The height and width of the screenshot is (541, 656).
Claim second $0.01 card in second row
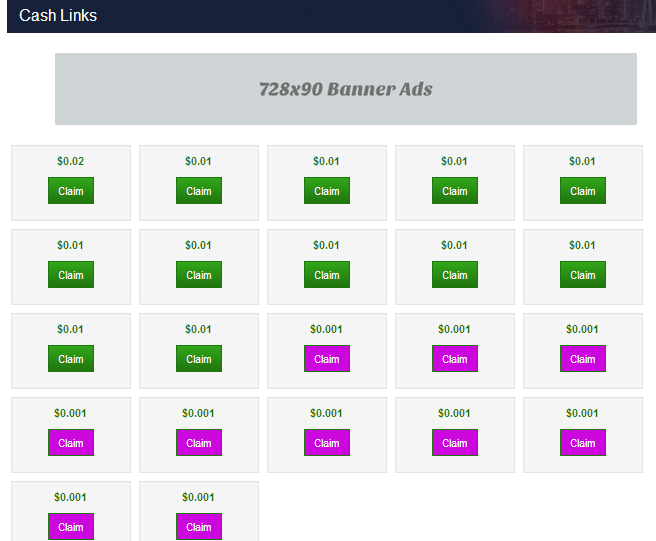[x=199, y=274]
